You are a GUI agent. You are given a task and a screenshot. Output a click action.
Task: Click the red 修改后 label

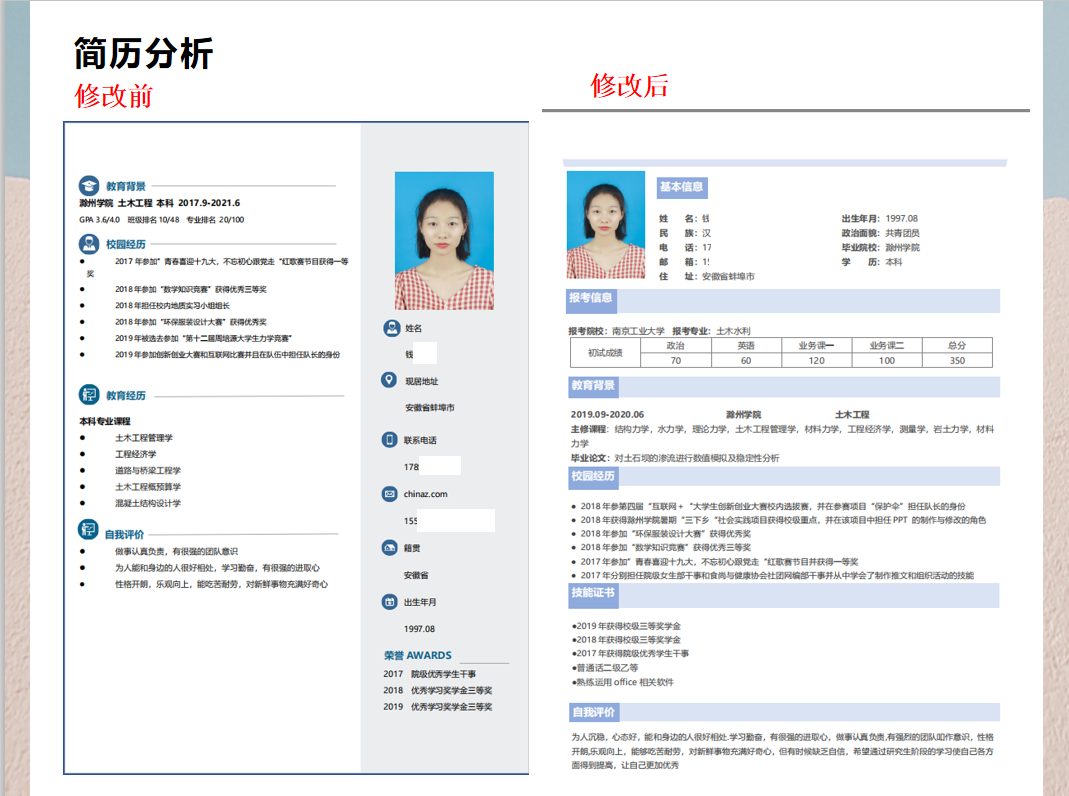click(x=629, y=86)
